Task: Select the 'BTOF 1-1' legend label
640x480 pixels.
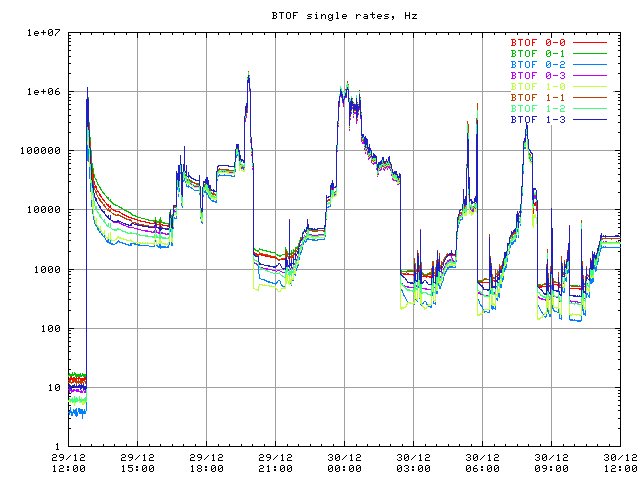Action: [538, 98]
